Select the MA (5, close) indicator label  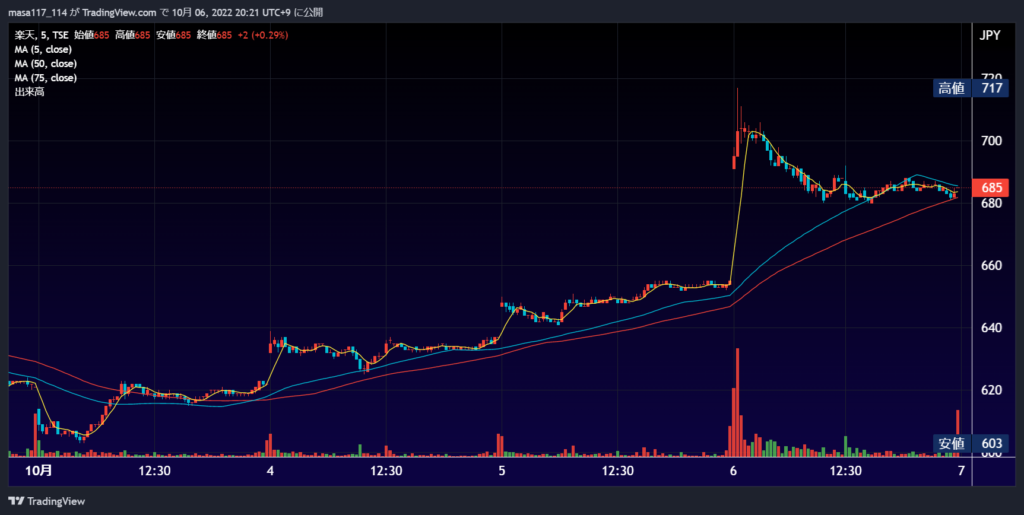point(43,50)
